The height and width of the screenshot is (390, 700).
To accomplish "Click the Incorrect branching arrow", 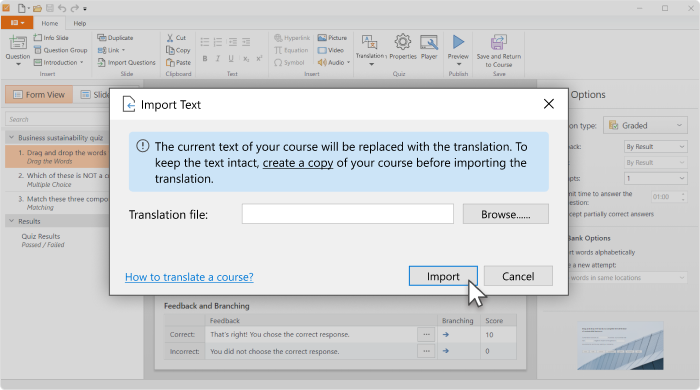I will [x=446, y=351].
